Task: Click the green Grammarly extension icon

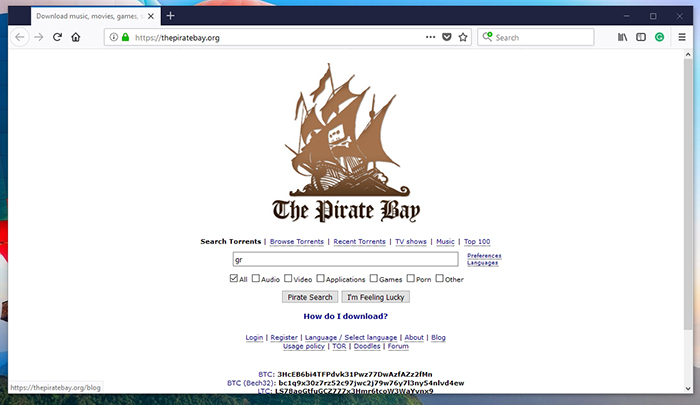Action: [x=659, y=37]
